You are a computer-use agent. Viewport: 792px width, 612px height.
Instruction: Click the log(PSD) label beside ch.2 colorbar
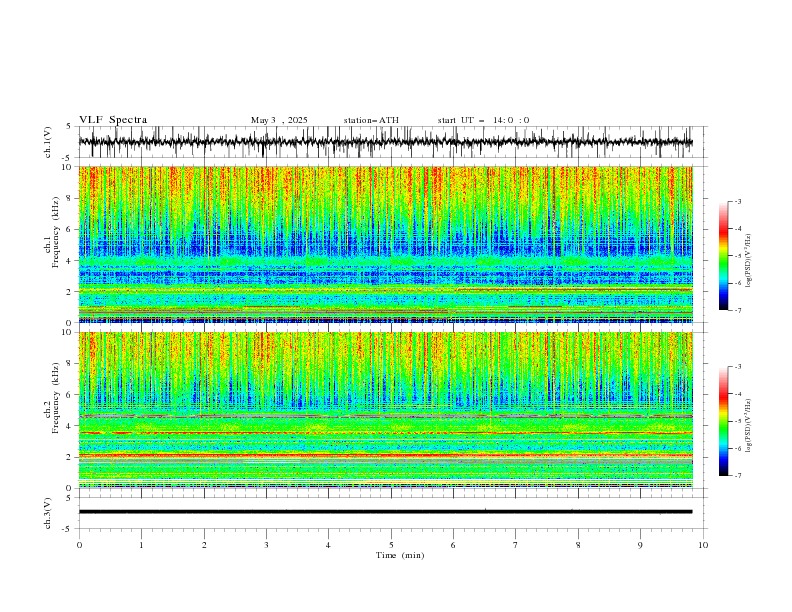(748, 426)
